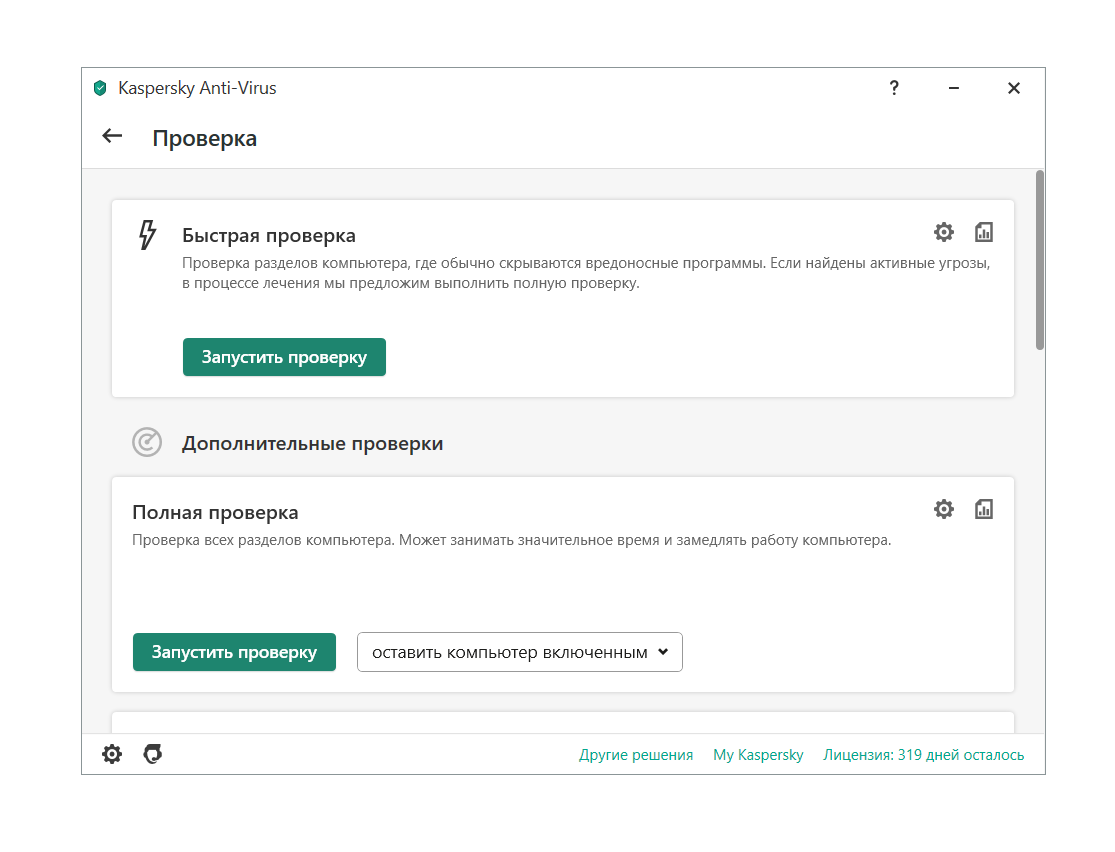Open Full Scan (Полная проверка) report icon
This screenshot has width=1115, height=852.
[983, 509]
